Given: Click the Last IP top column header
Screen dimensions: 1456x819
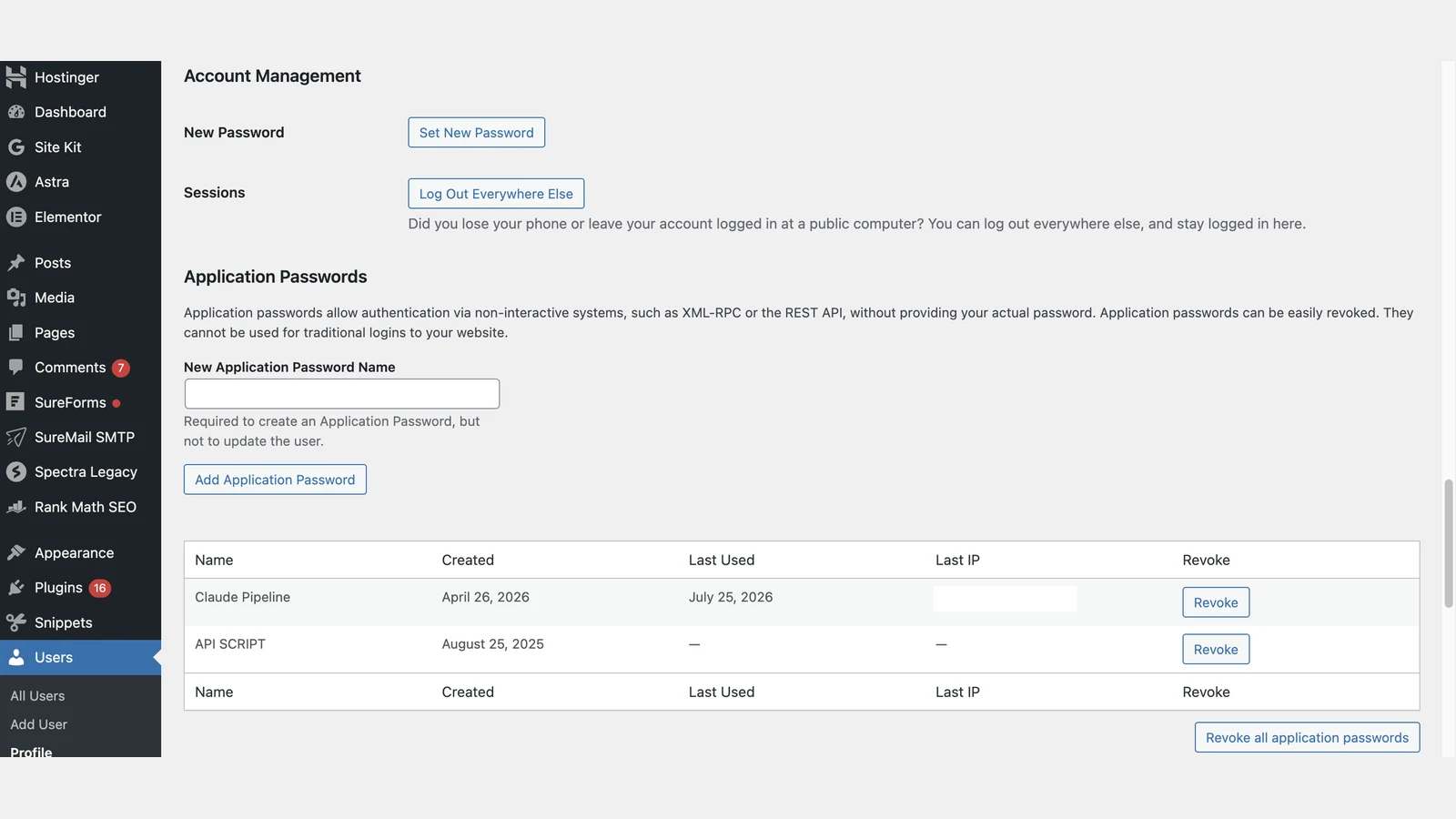Looking at the screenshot, I should tap(957, 561).
